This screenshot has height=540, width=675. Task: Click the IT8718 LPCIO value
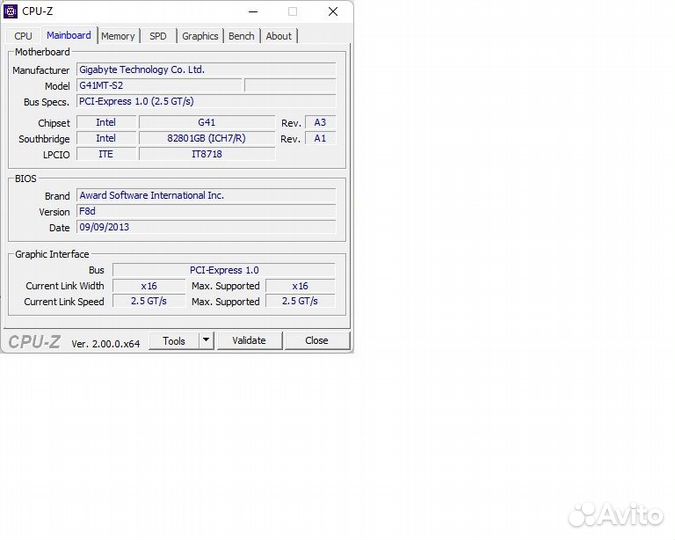(207, 154)
